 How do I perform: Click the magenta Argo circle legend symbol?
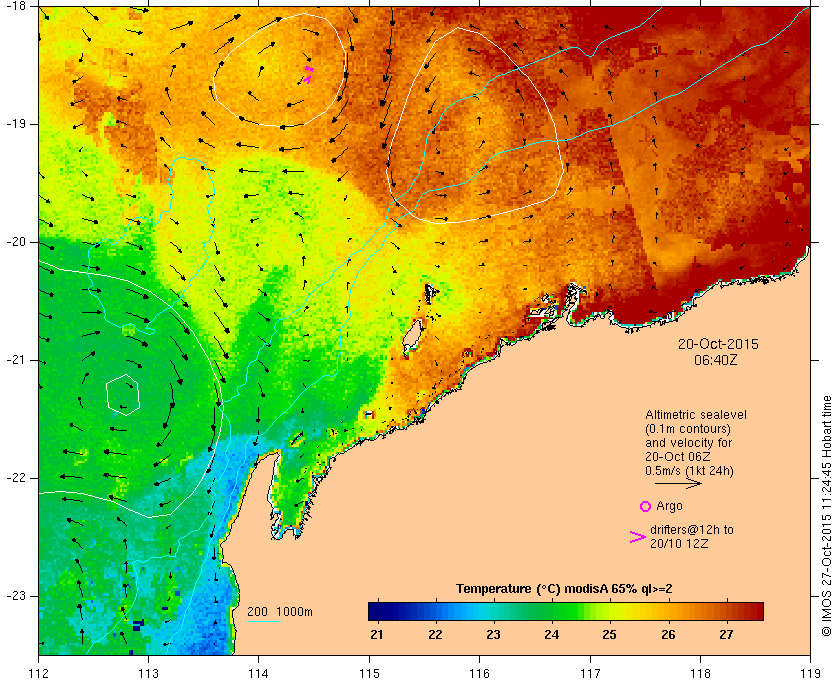(x=645, y=506)
